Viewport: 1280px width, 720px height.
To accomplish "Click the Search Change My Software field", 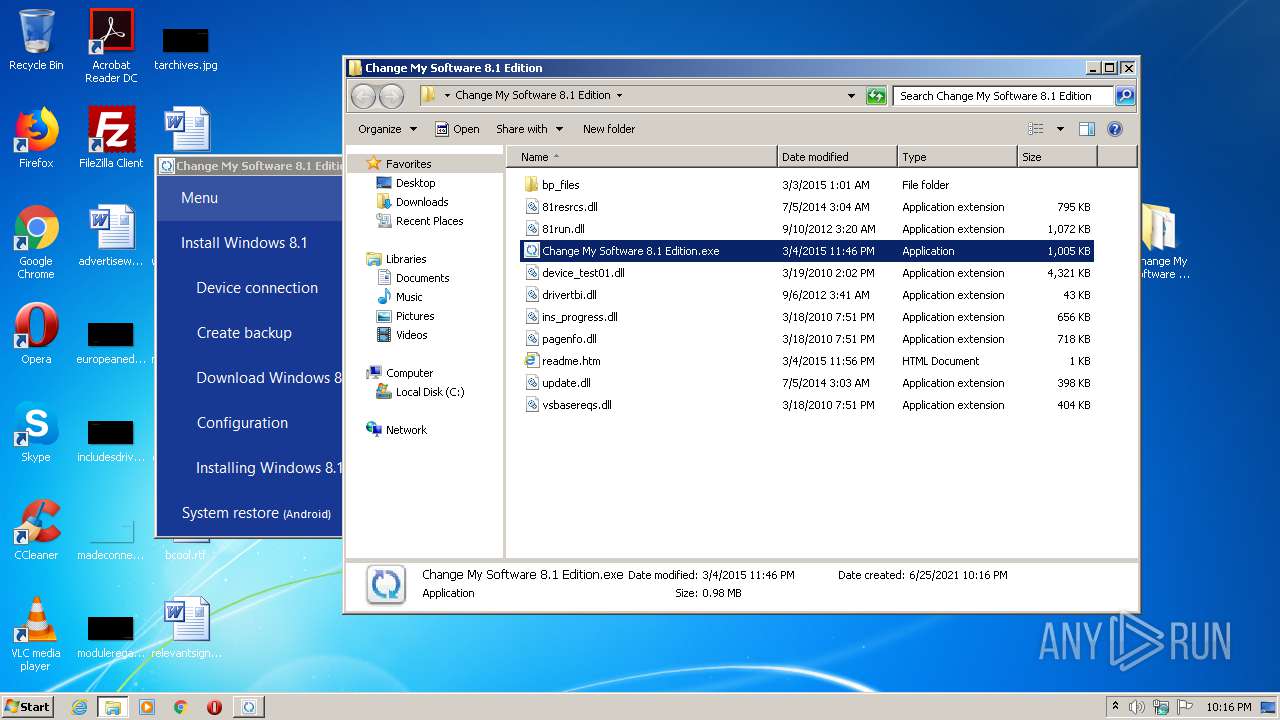I will (x=1003, y=96).
